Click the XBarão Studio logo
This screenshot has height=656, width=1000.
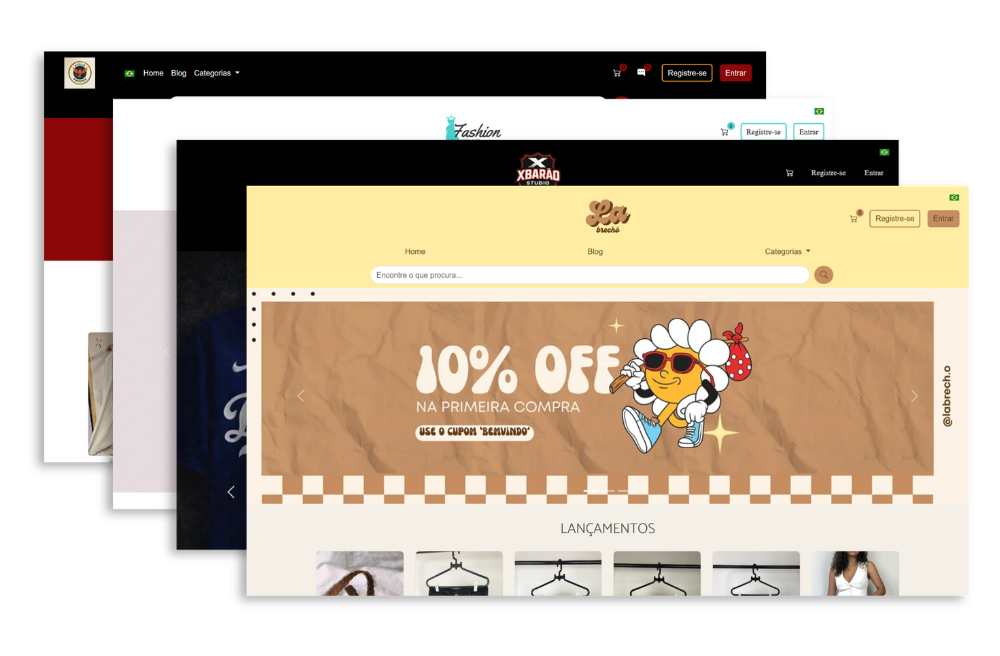[x=538, y=169]
